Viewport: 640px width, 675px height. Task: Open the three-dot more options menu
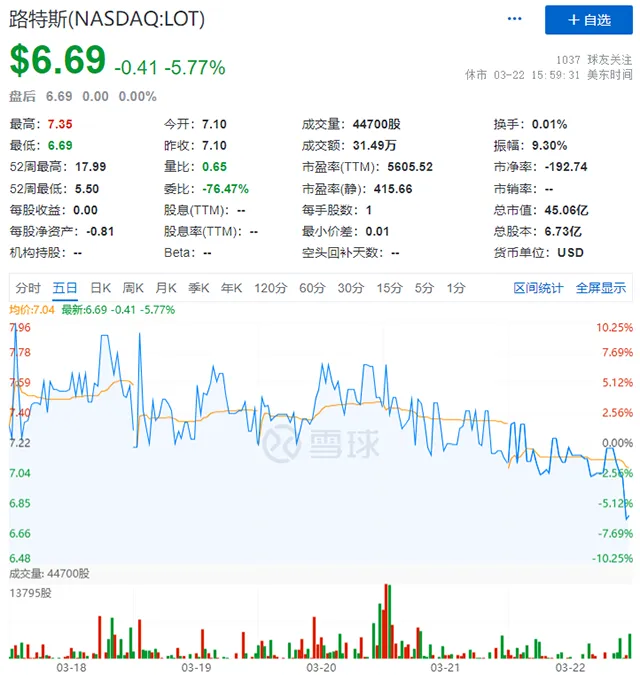pos(514,19)
